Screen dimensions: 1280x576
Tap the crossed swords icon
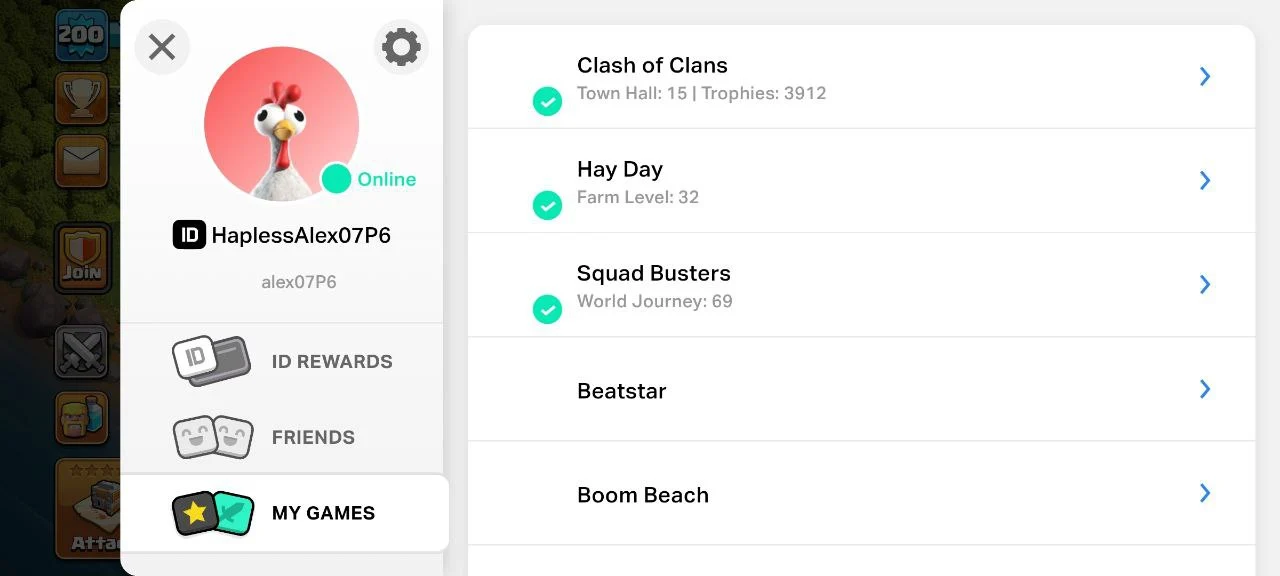click(x=81, y=351)
